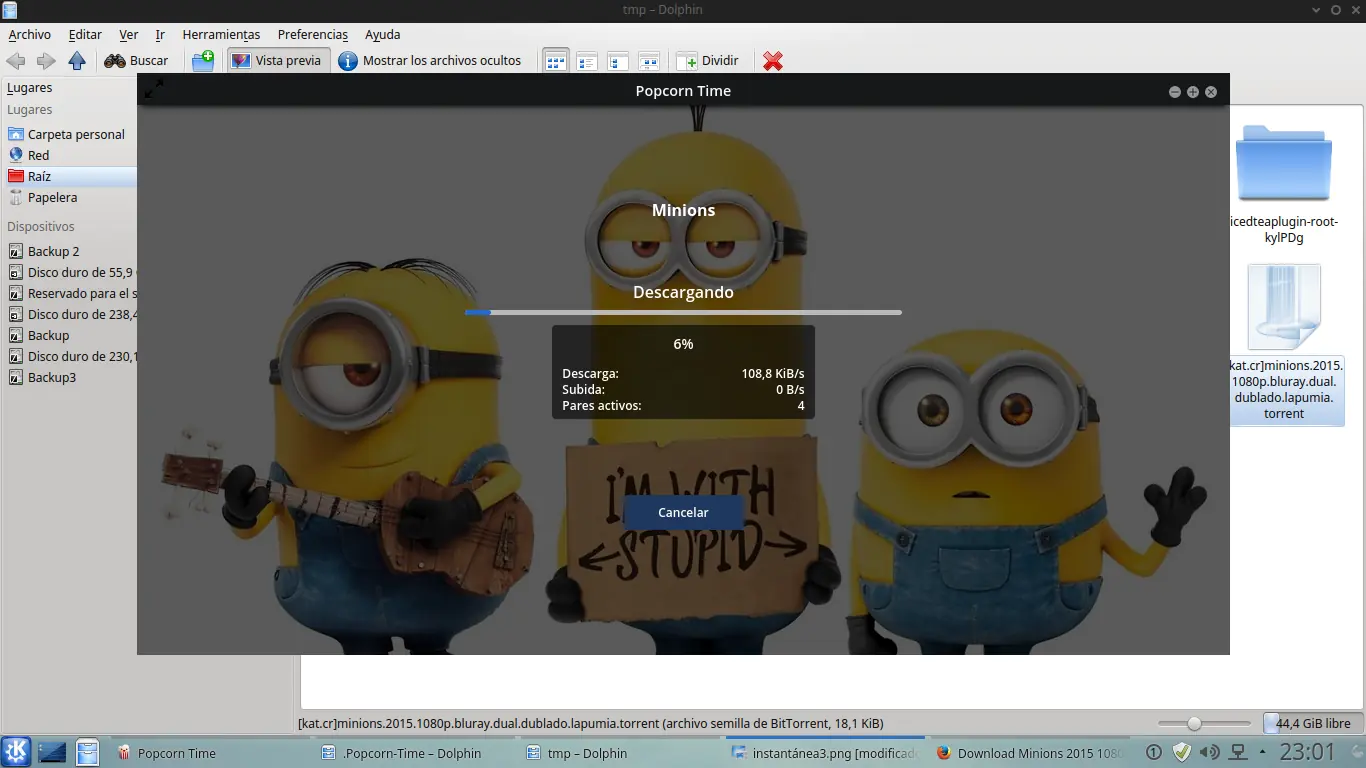1366x768 pixels.
Task: Go forward with the Dolphin forward arrow
Action: pos(46,61)
